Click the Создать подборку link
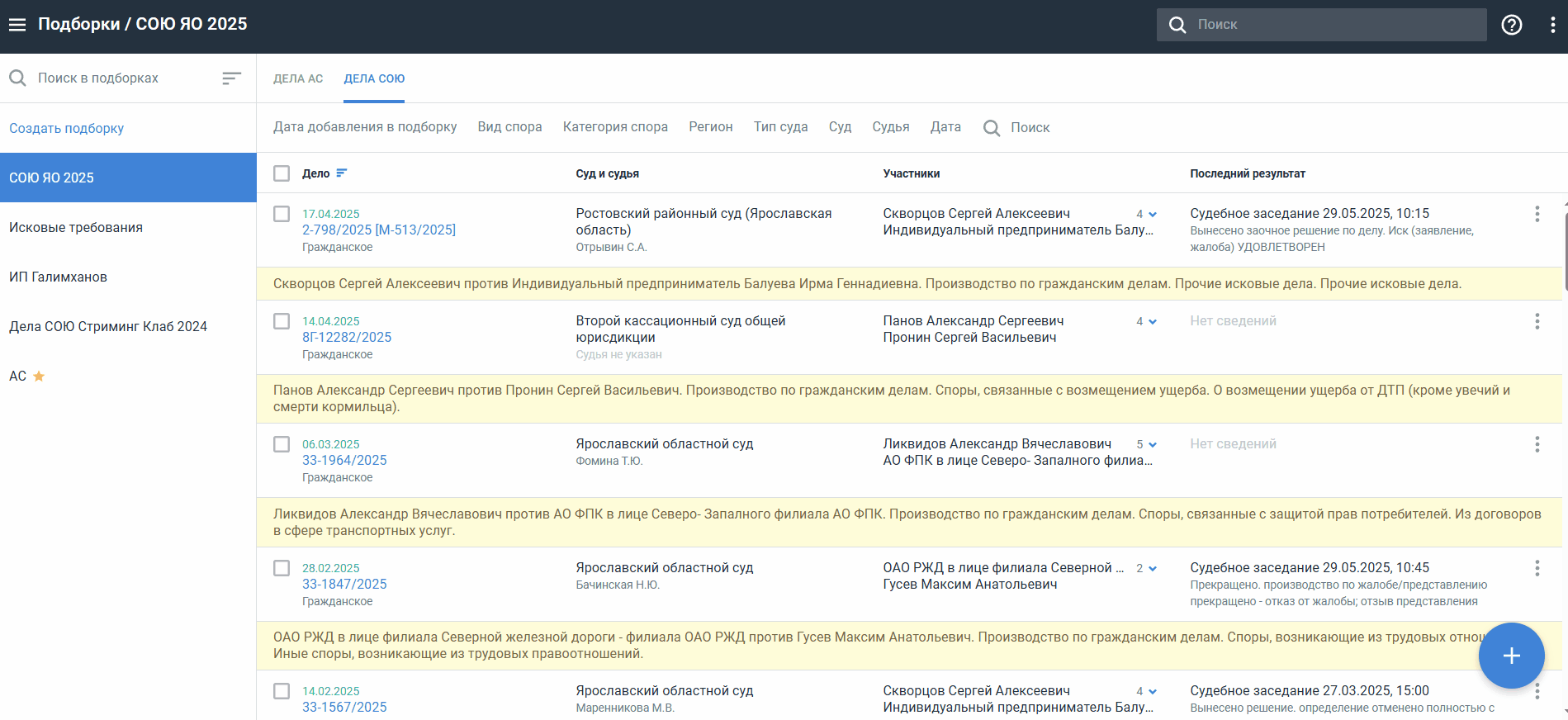Viewport: 1568px width, 720px height. point(67,128)
